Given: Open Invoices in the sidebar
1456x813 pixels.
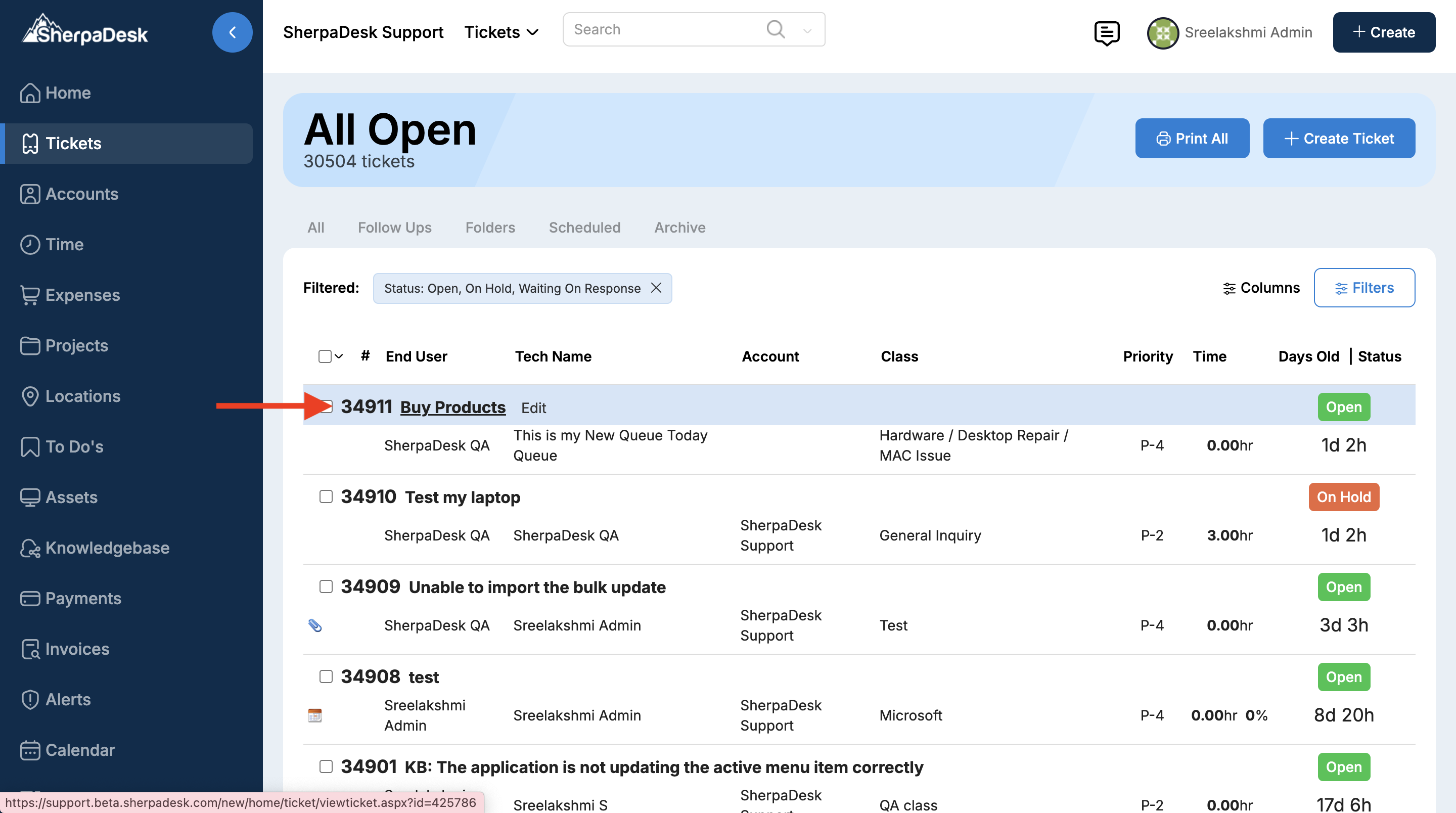Looking at the screenshot, I should (x=77, y=649).
